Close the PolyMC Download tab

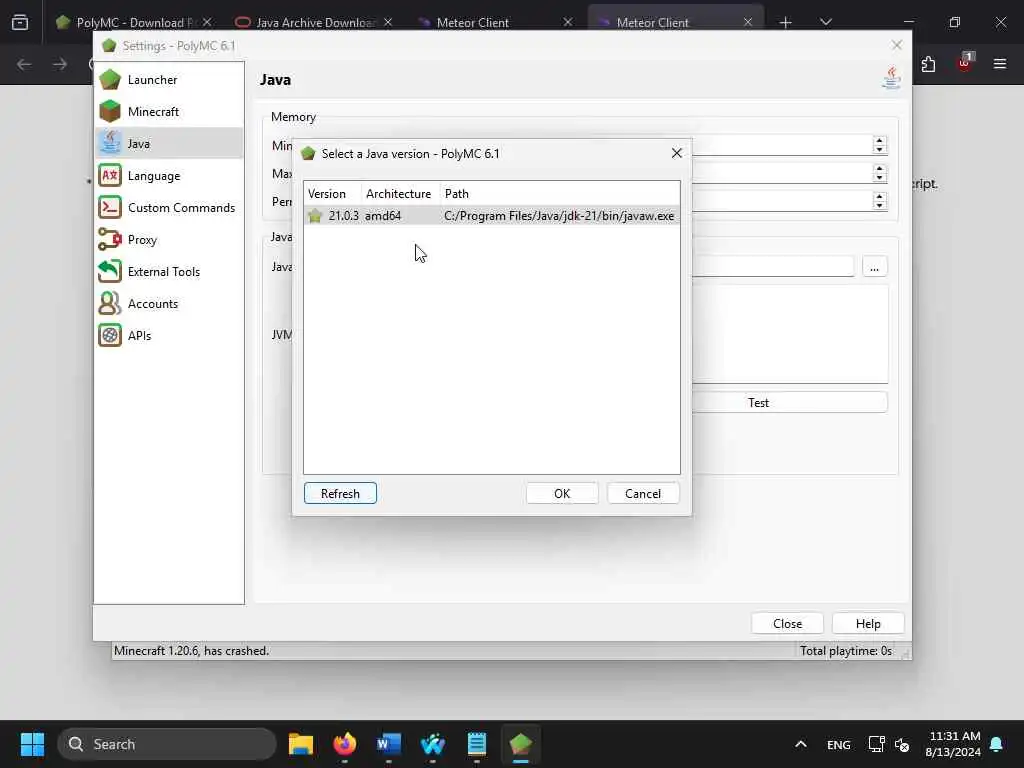pos(207,22)
